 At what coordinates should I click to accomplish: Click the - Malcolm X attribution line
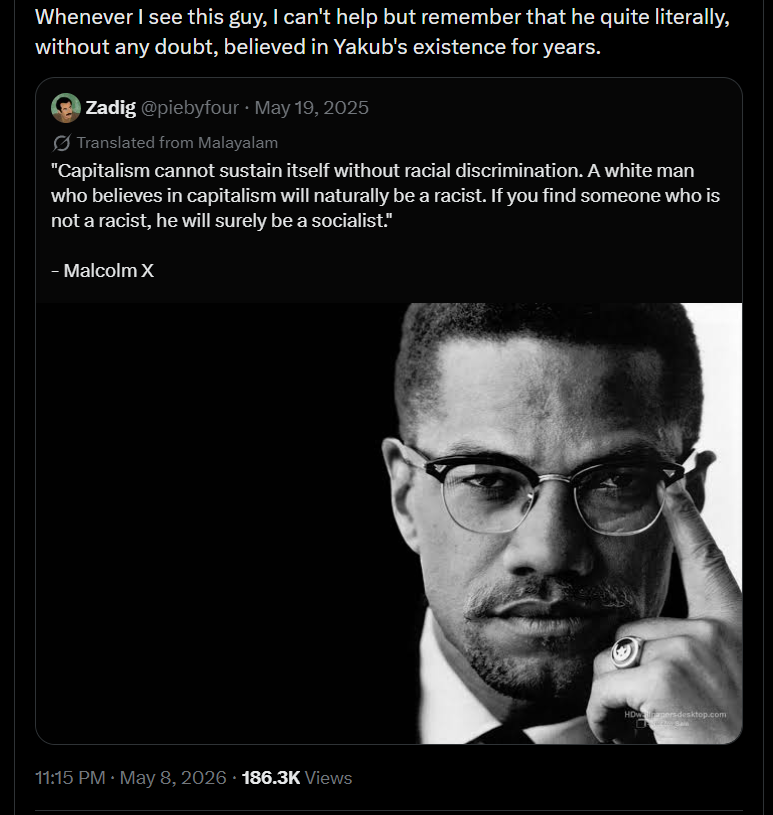(x=102, y=270)
